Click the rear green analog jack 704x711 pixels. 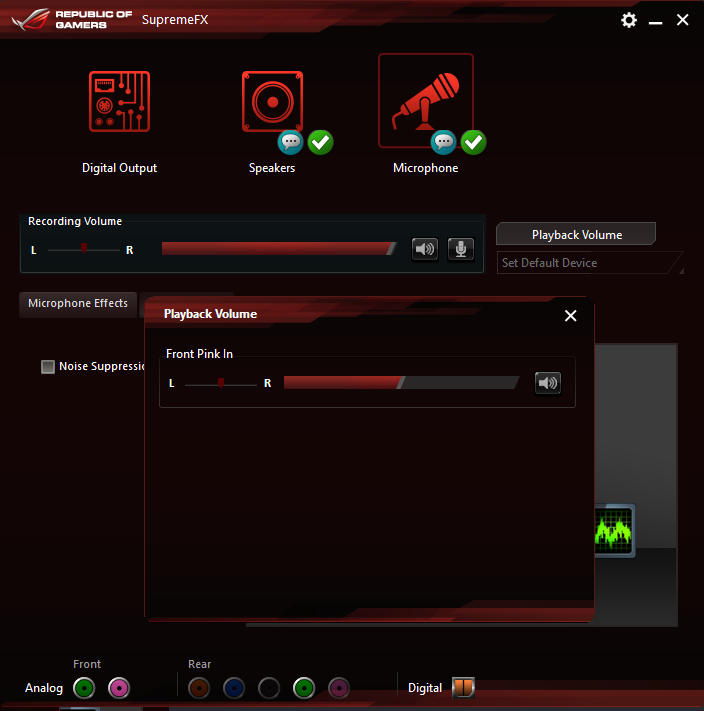pos(304,688)
